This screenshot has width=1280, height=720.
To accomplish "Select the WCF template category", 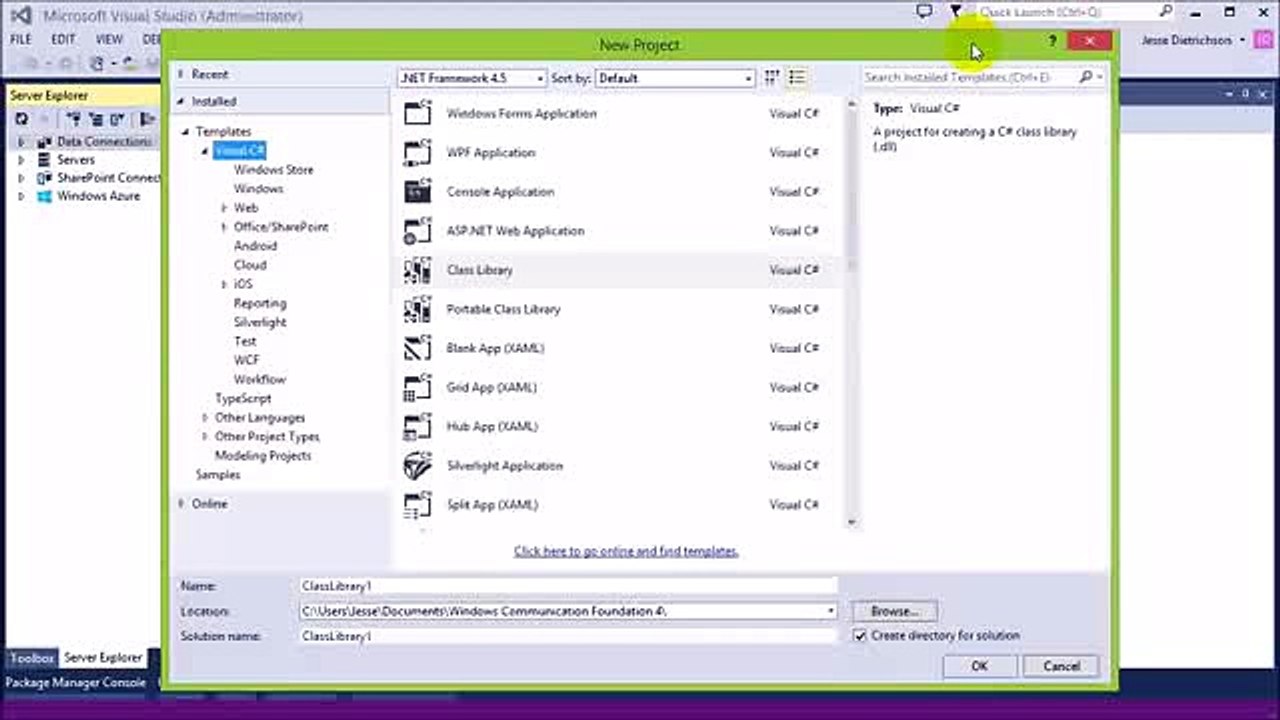I will pos(246,360).
